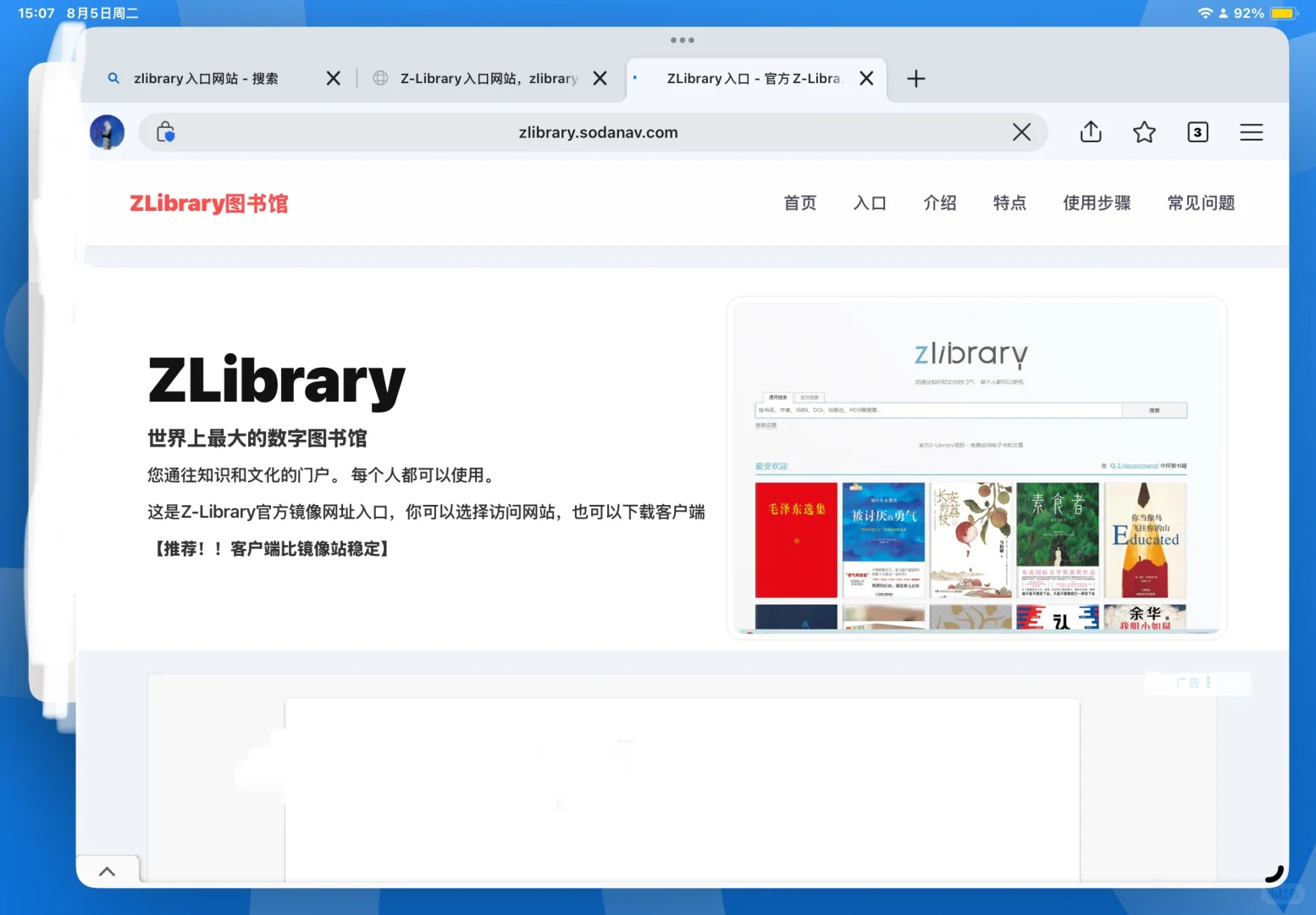Screen dimensions: 1316x915
Task: Expand the bottom-left upward chevron
Action: [x=107, y=872]
